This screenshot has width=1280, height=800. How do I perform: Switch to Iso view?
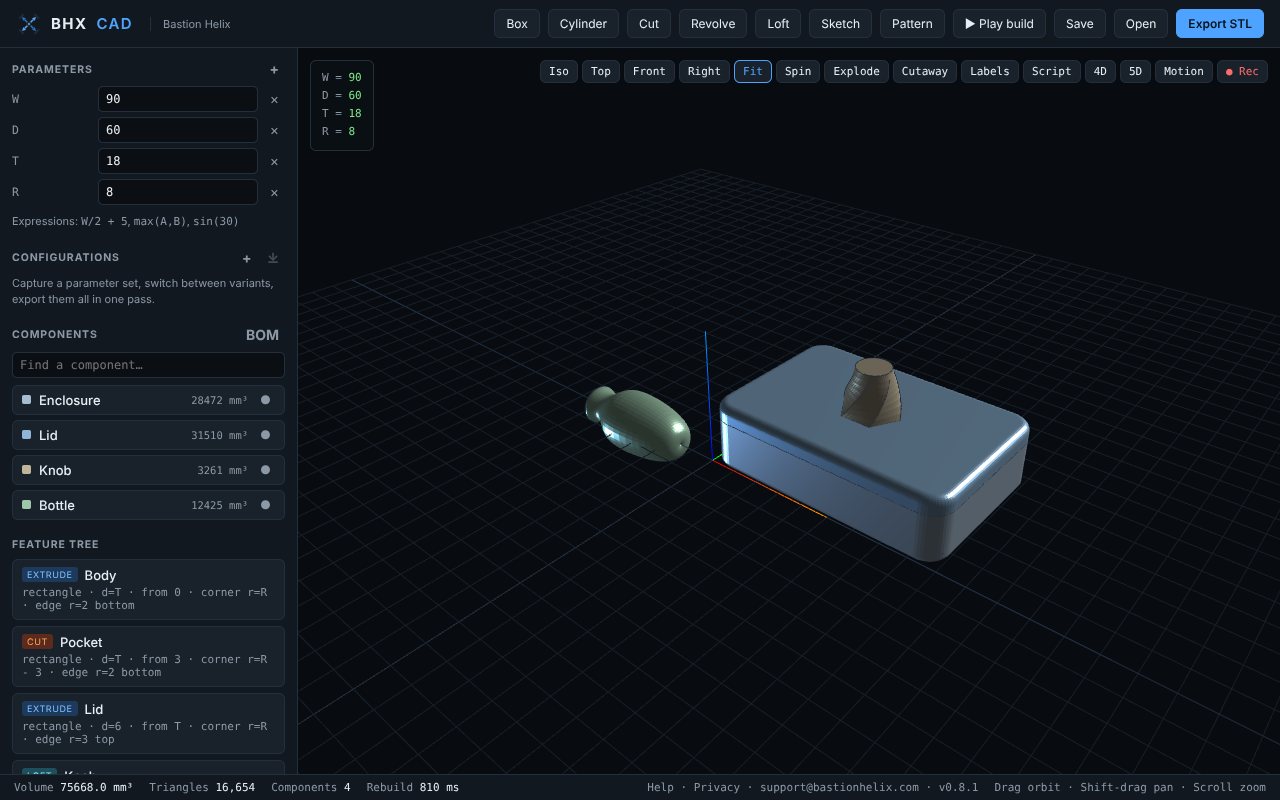[x=559, y=71]
